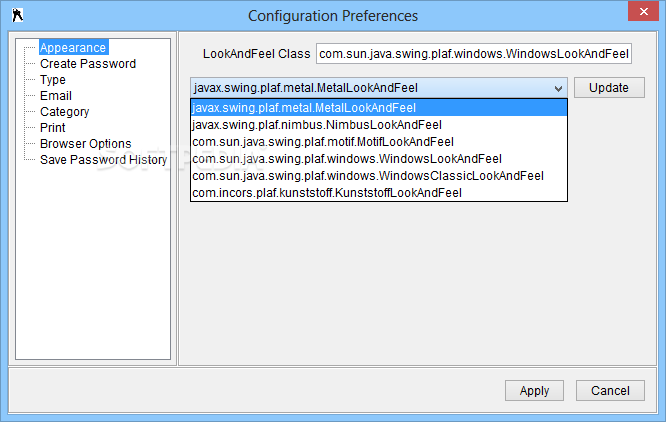The height and width of the screenshot is (422, 666).
Task: Select com.sun.java.swing.plaf.windows.WindowsLookAndFeel list option
Action: tap(379, 159)
